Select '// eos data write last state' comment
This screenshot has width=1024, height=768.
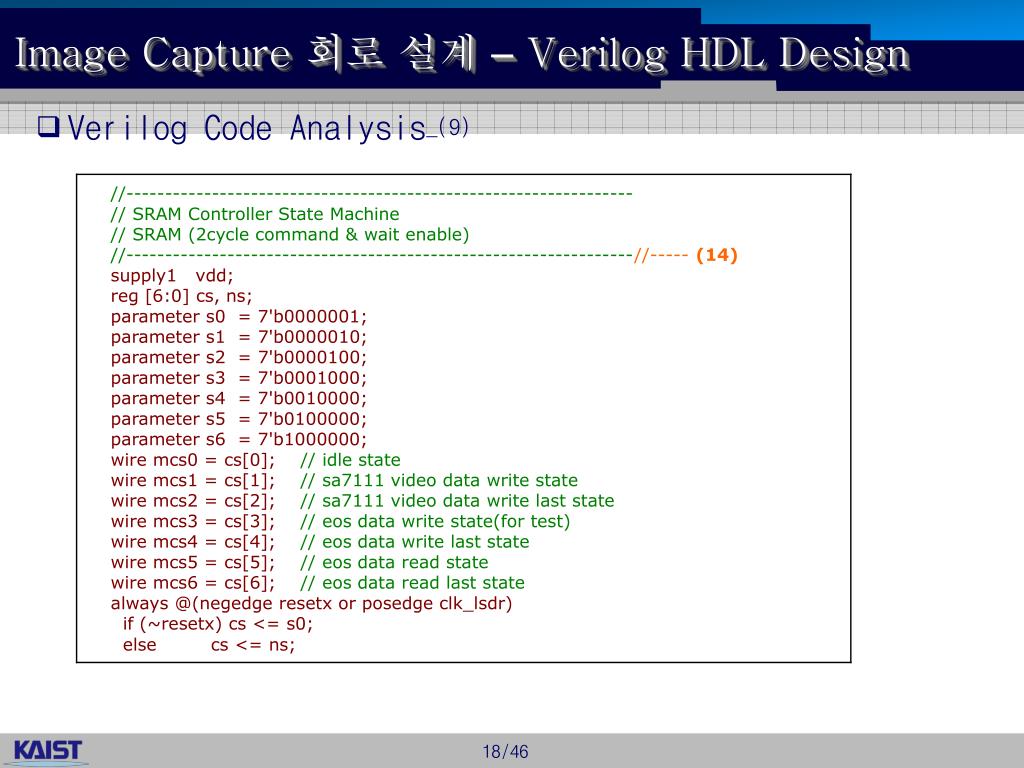[415, 542]
